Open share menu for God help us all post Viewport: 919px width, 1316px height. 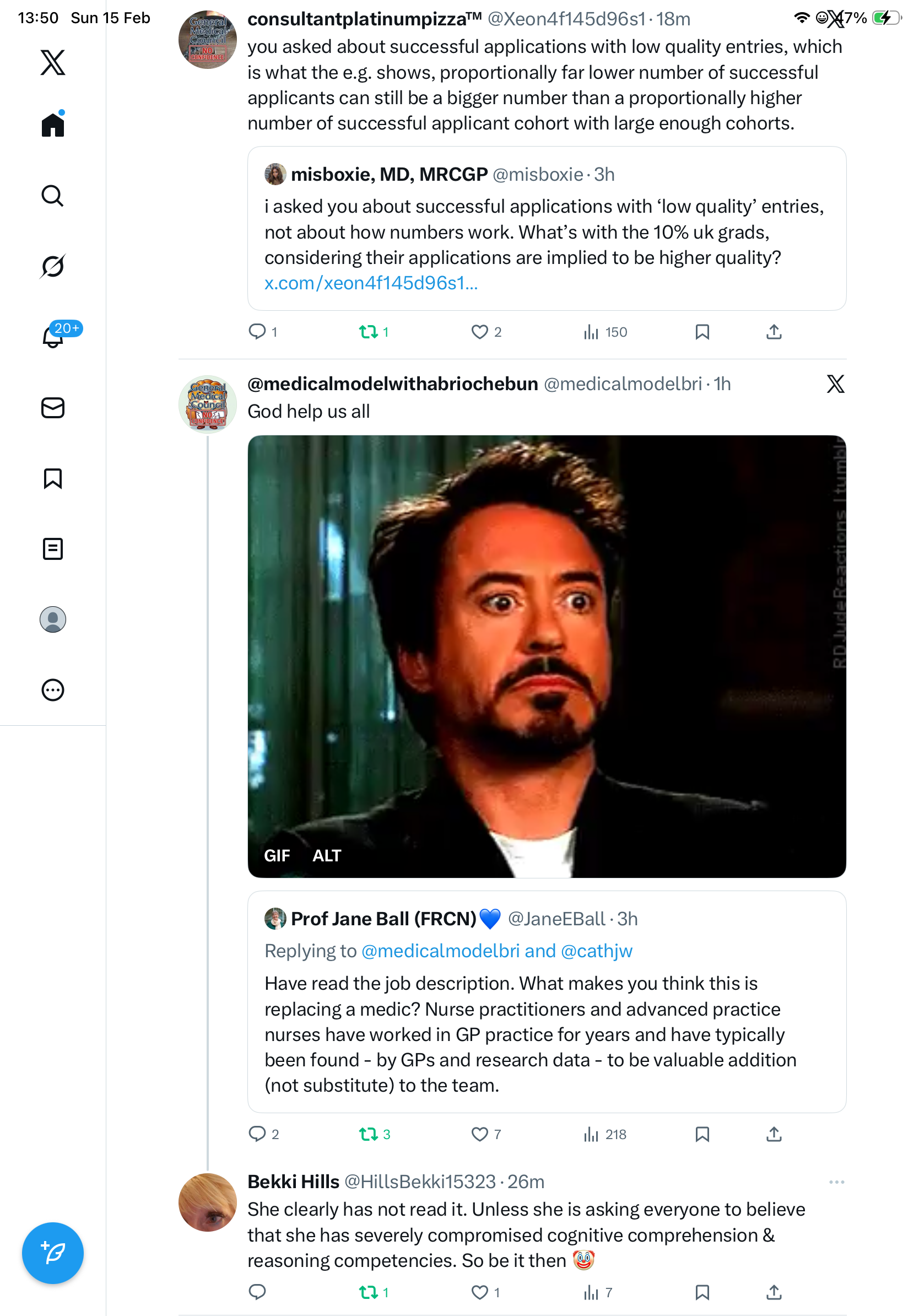(774, 1134)
